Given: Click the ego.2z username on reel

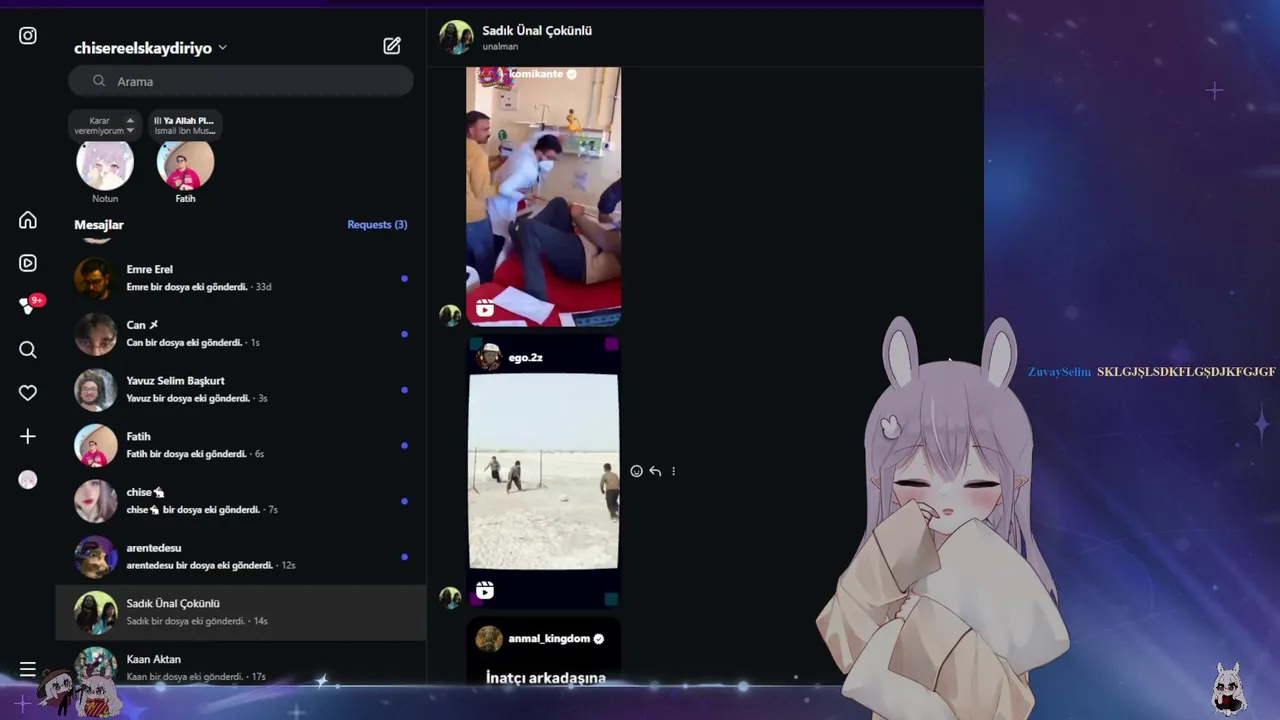Looking at the screenshot, I should pyautogui.click(x=525, y=357).
